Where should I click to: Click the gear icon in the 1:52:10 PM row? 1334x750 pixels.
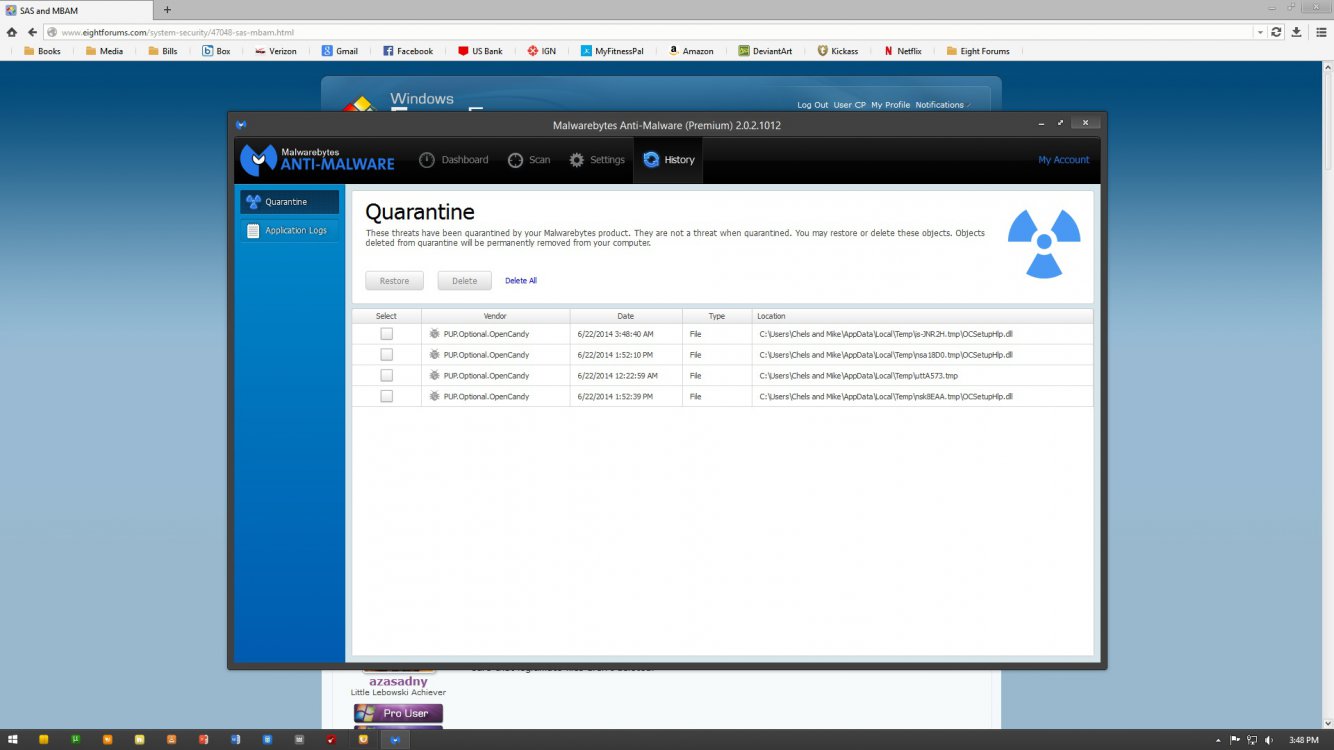click(x=434, y=355)
